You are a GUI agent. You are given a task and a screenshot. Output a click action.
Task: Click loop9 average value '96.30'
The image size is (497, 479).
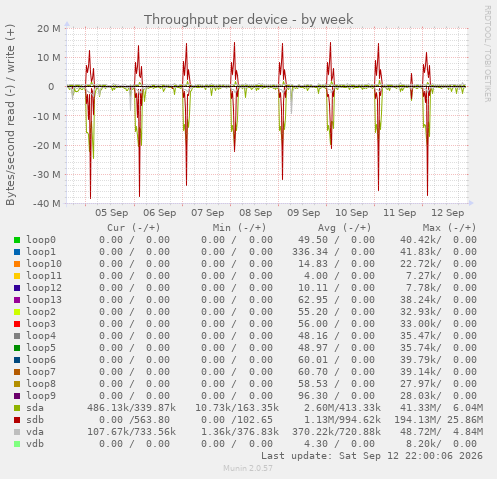[x=313, y=396]
